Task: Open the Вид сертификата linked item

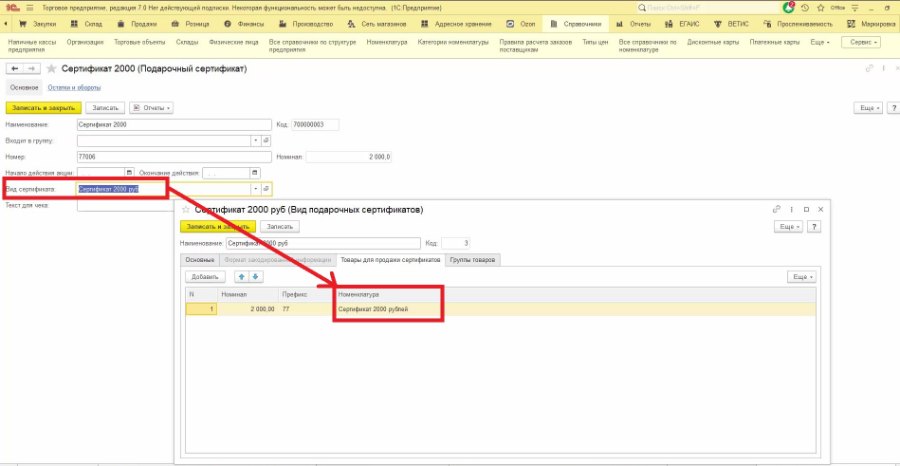Action: click(x=266, y=189)
